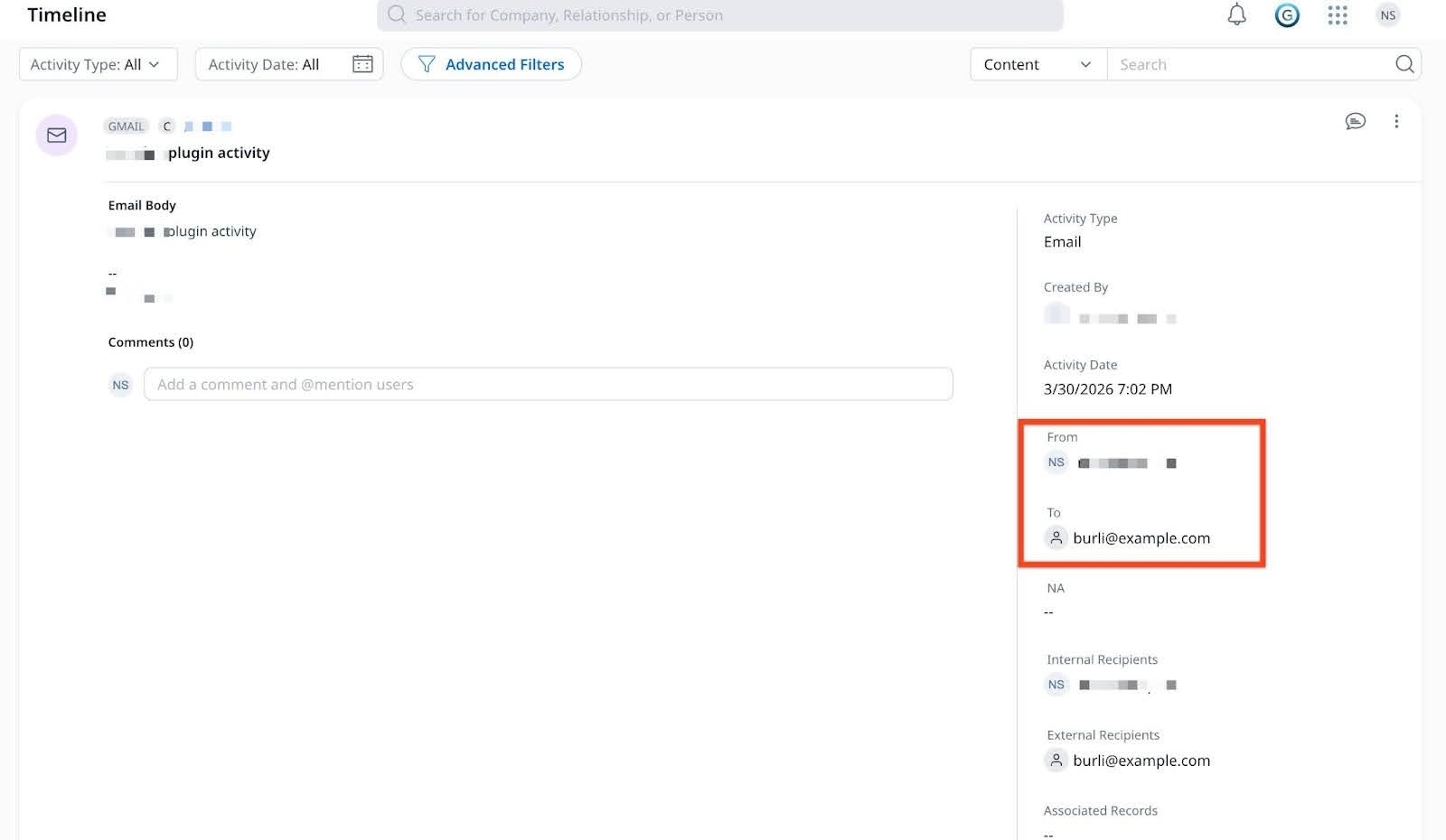Screen dimensions: 1446x840
Task: Click the C badge next to GMAIL tag
Action: click(x=167, y=126)
